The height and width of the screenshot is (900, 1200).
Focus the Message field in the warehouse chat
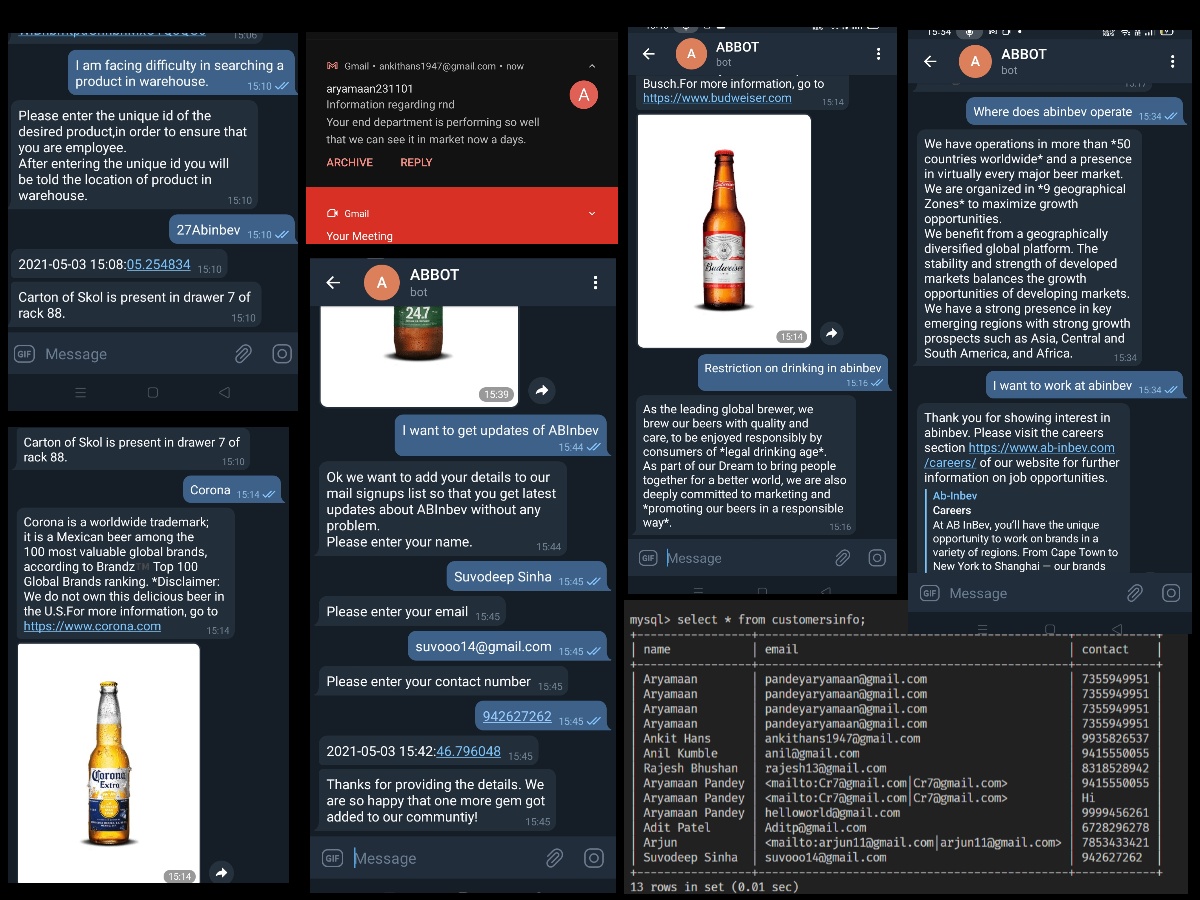[x=135, y=353]
